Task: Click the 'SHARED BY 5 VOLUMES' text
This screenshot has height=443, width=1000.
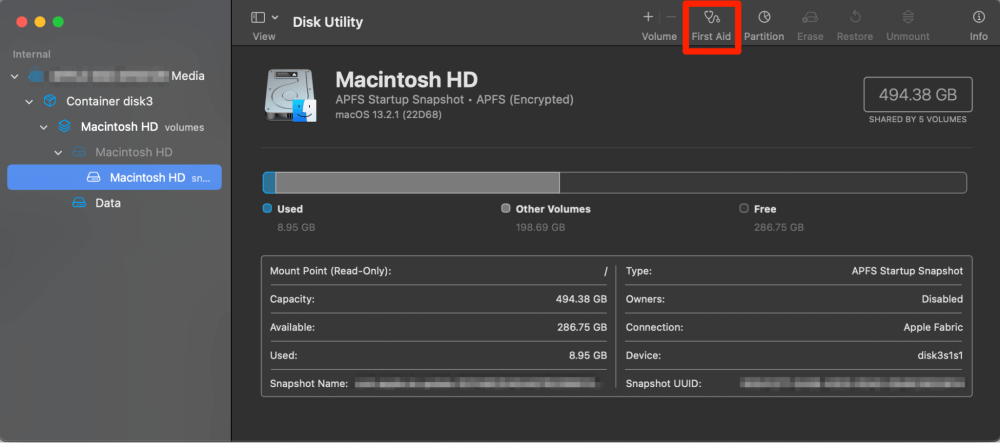Action: (918, 119)
